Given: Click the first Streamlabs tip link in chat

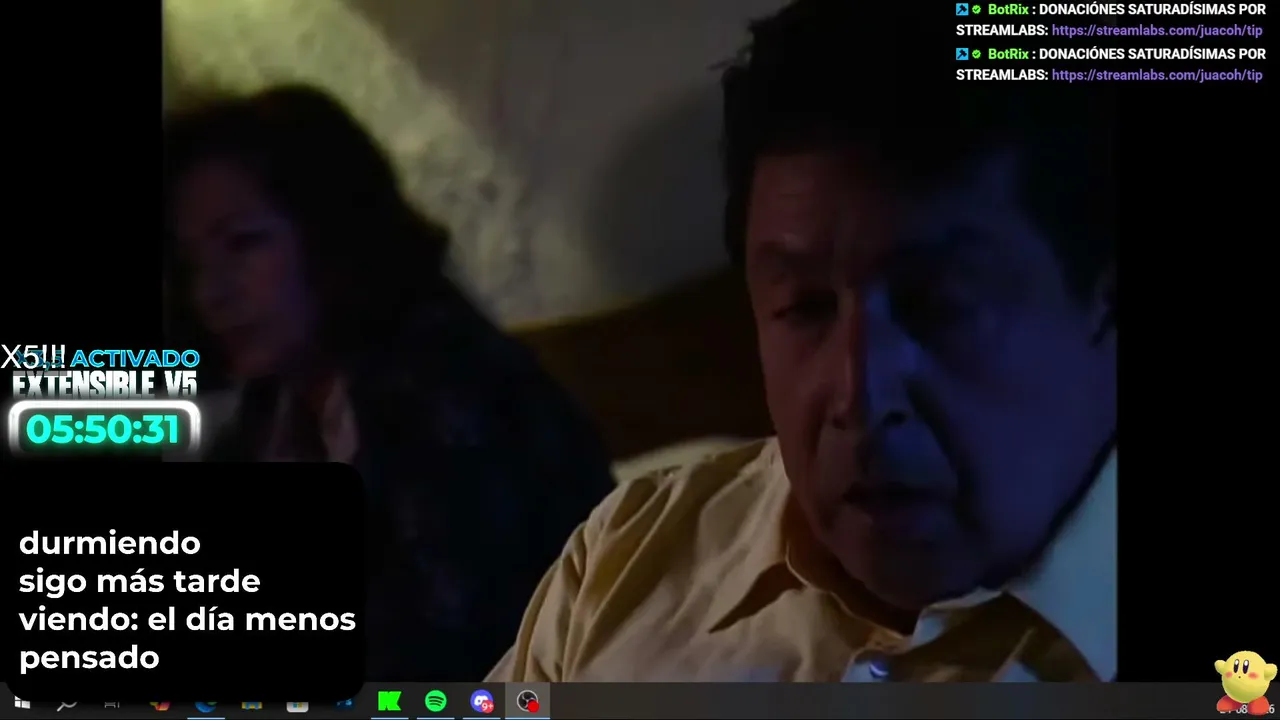Looking at the screenshot, I should click(1157, 31).
